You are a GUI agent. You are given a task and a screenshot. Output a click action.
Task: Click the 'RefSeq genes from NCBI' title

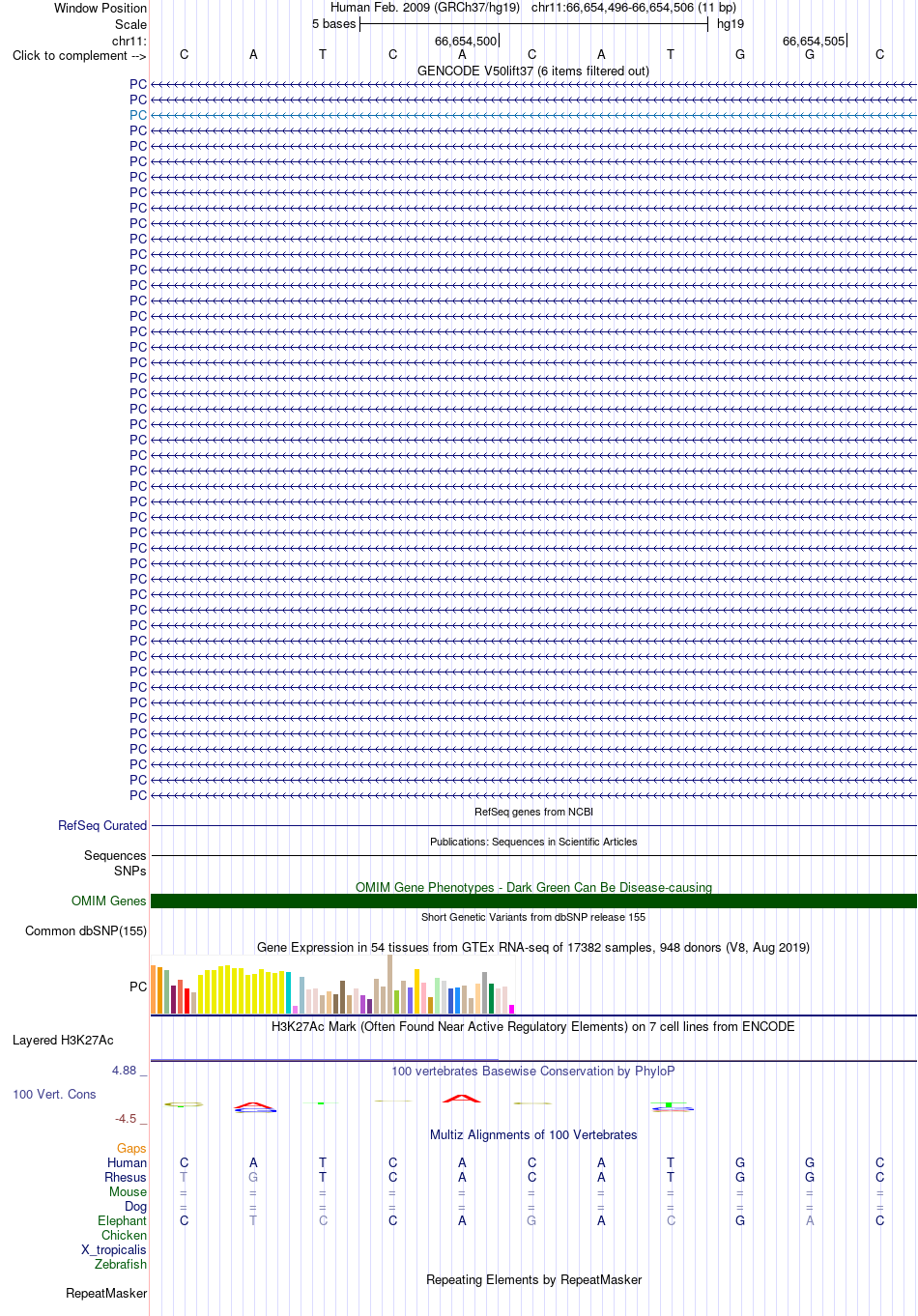(533, 812)
